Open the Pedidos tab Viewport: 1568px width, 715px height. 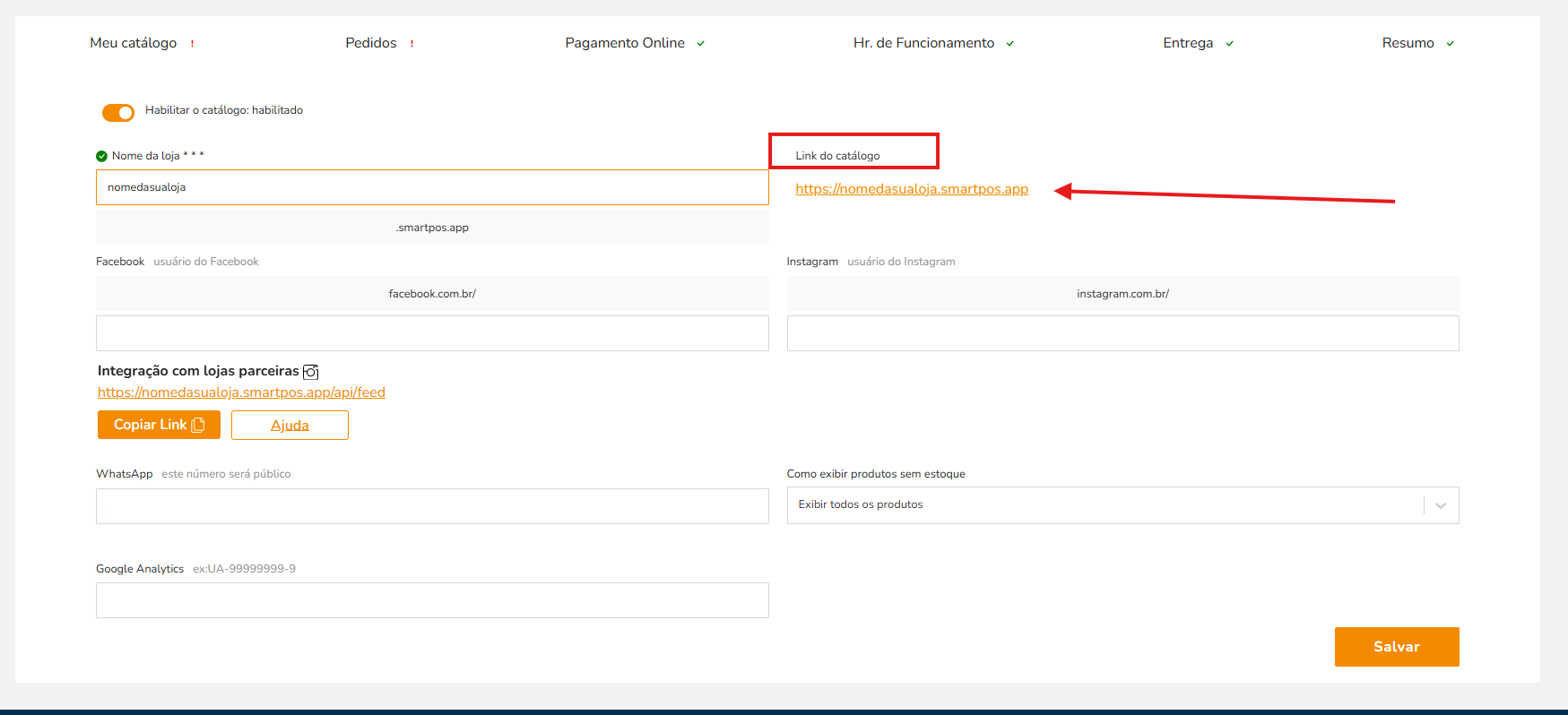pyautogui.click(x=370, y=43)
